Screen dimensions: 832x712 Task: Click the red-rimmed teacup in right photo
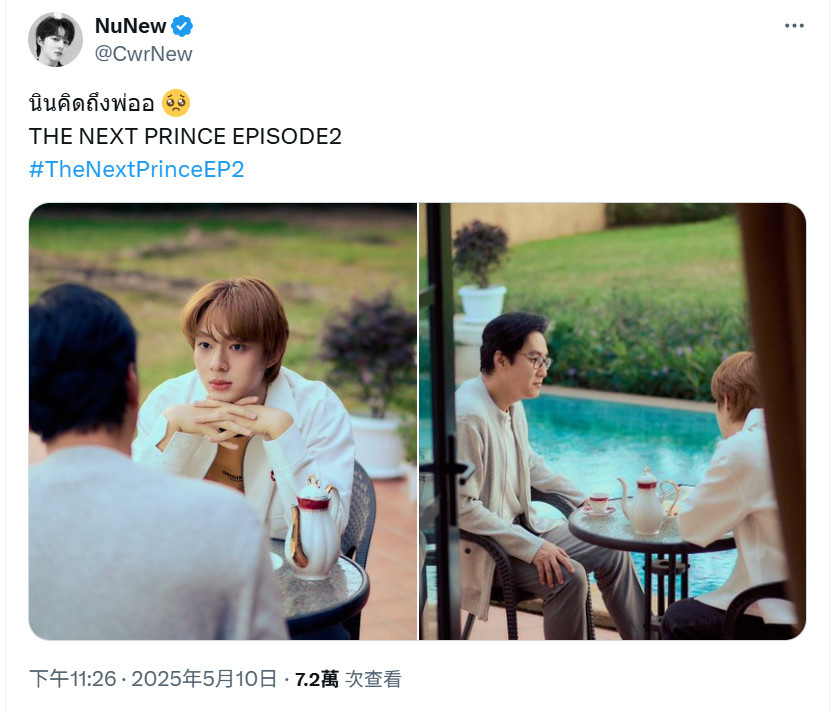click(x=599, y=503)
